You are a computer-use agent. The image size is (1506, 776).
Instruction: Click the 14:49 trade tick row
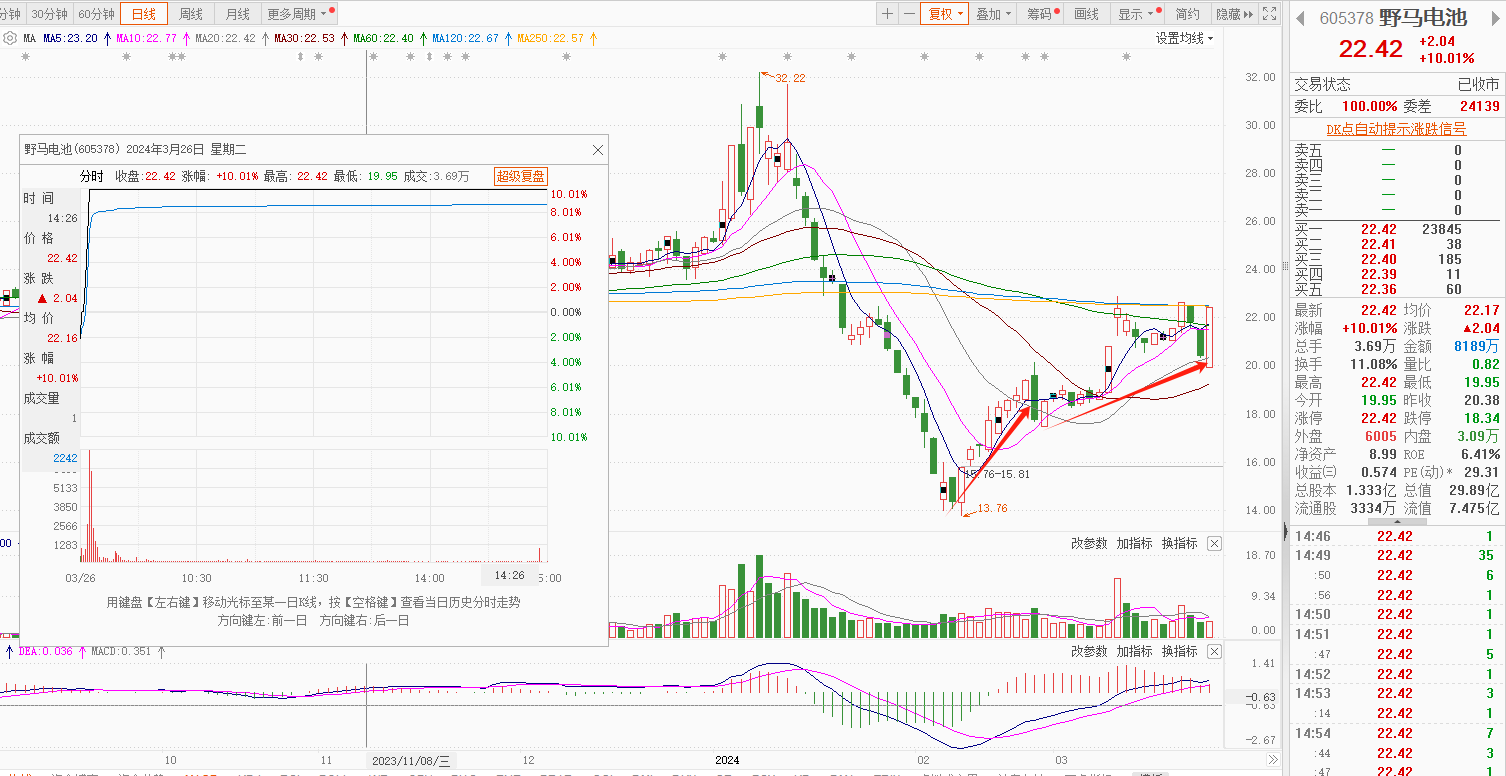click(1396, 555)
